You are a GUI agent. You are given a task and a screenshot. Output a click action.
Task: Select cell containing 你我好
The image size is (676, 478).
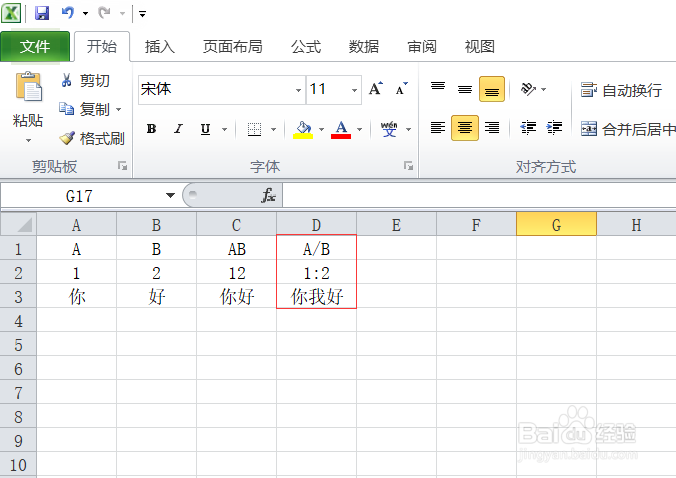(316, 297)
